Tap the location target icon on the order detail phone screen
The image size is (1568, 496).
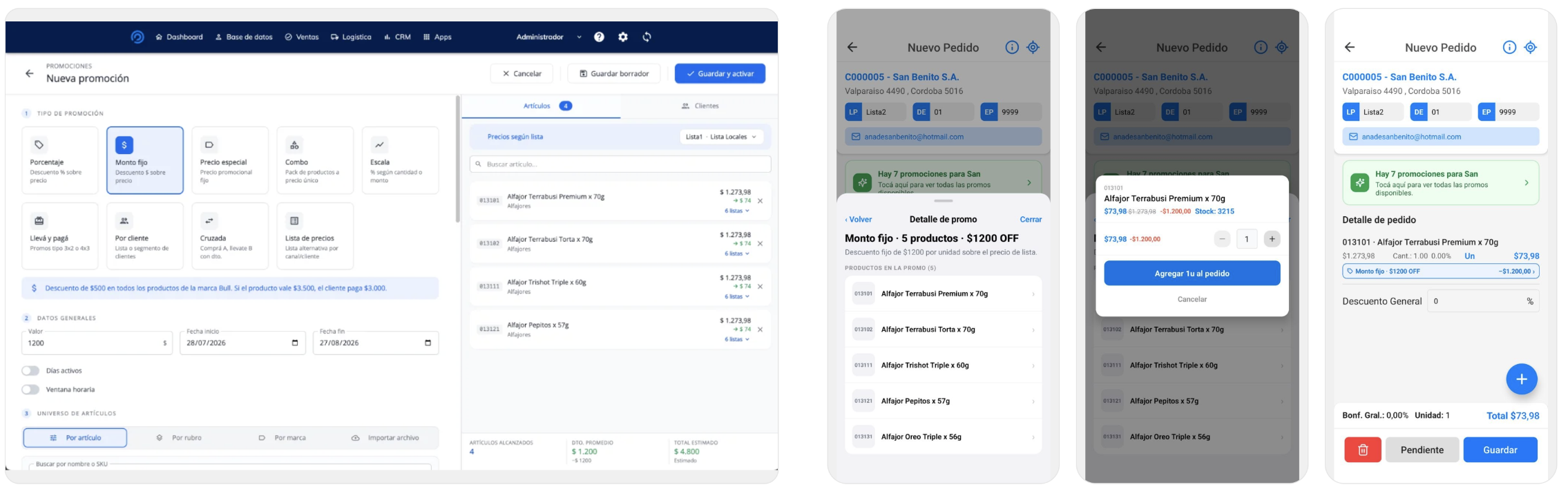point(1531,48)
